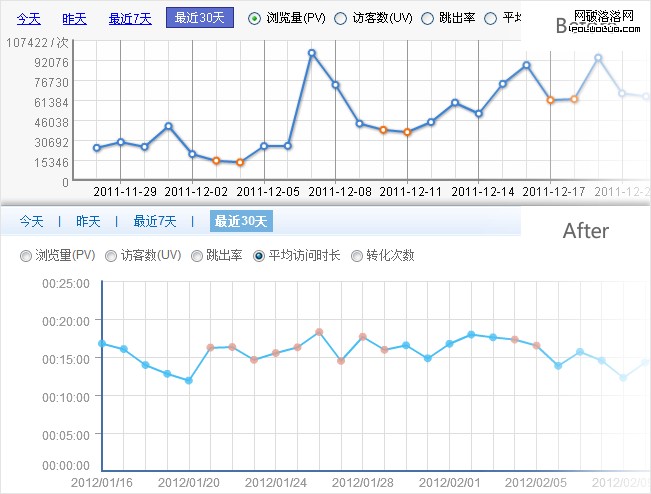Click 最近7天 link in top panel
The width and height of the screenshot is (651, 494).
pos(129,18)
